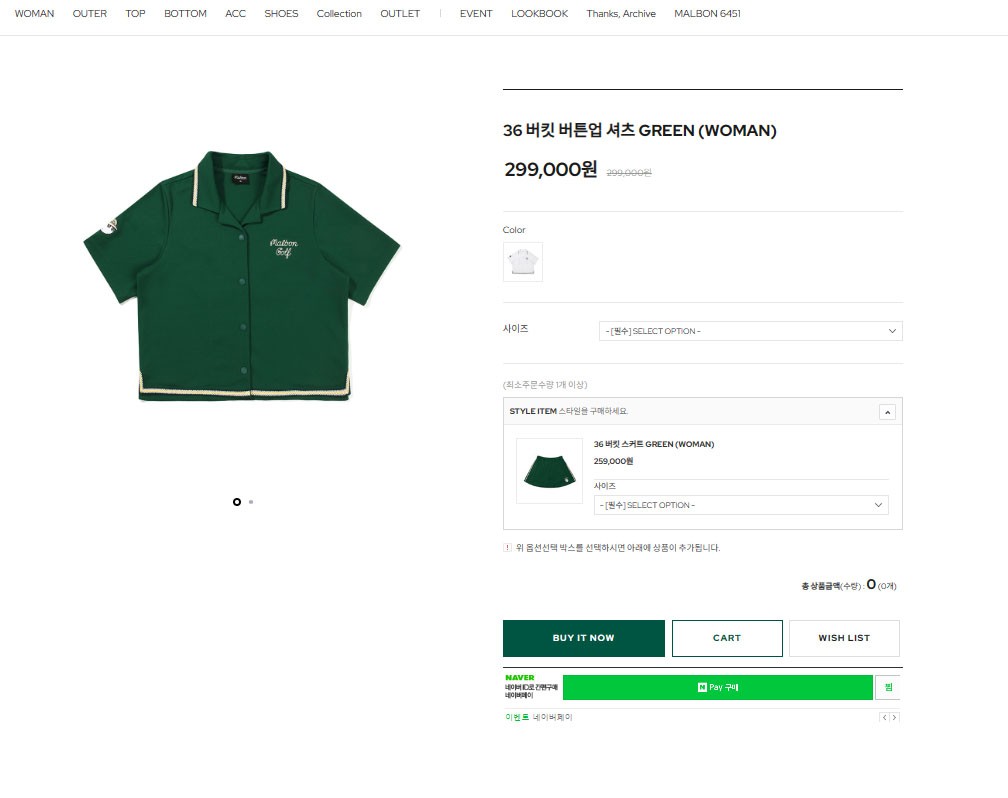Image resolution: width=1008 pixels, height=798 pixels.
Task: Go to the SHOES category
Action: [x=281, y=14]
